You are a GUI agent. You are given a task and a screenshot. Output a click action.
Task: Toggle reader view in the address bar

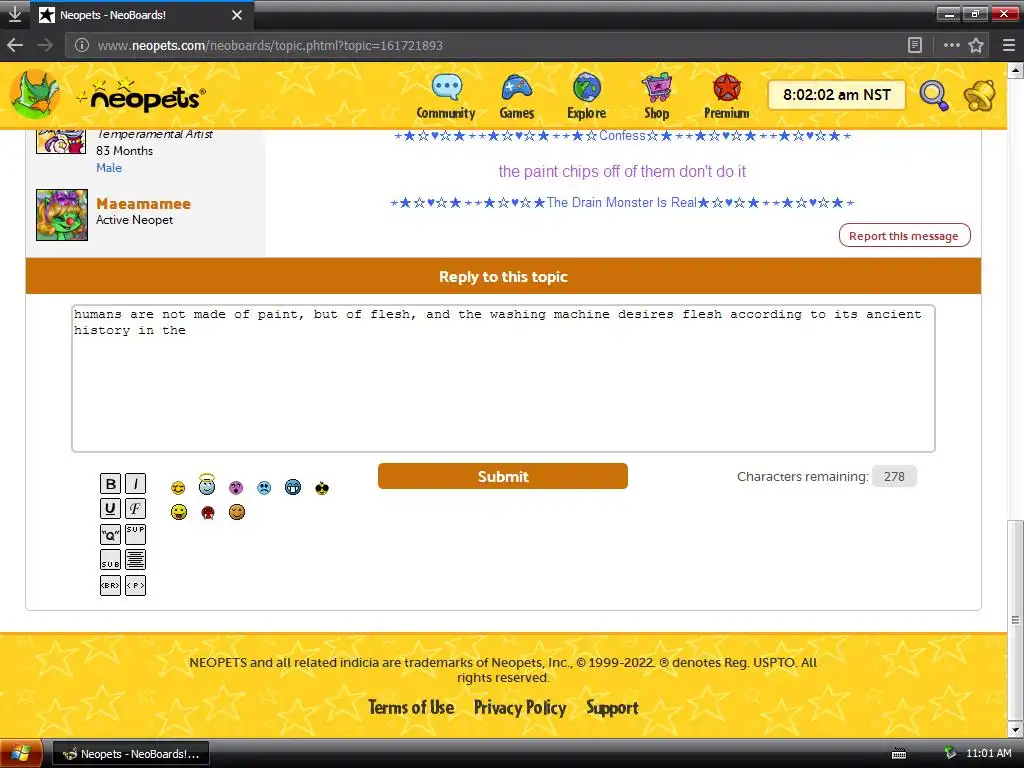[x=915, y=45]
